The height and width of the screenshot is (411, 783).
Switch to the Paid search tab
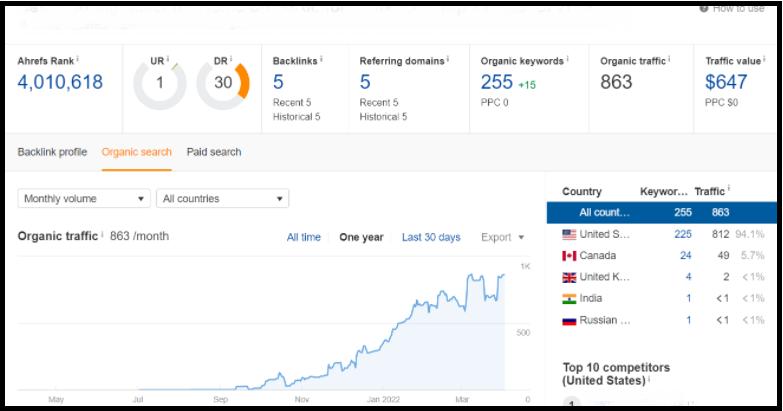(214, 152)
